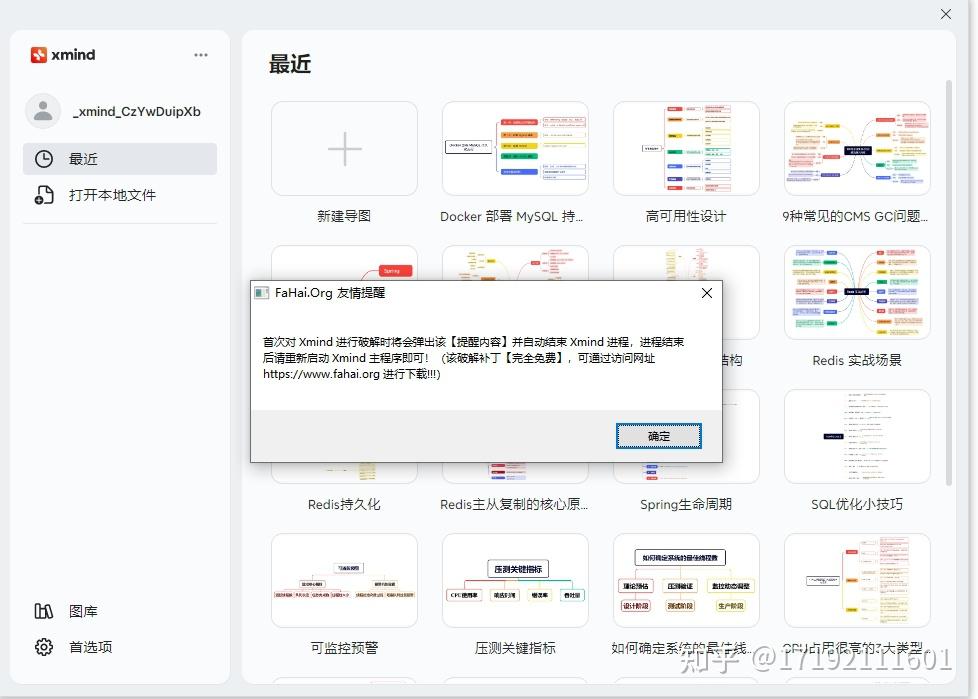Click the Docker 部署 MySQL 持 label

click(x=511, y=216)
